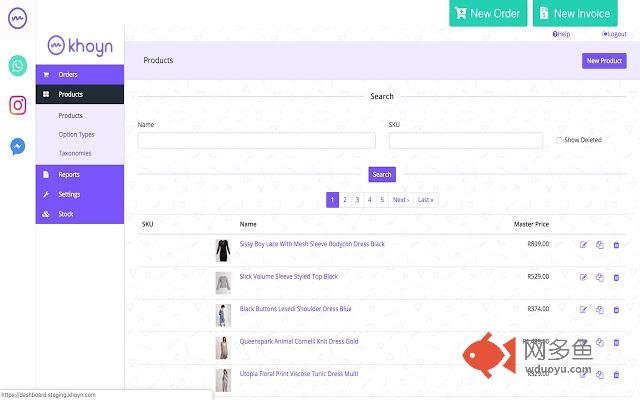Click the SKU search input field

466,141
